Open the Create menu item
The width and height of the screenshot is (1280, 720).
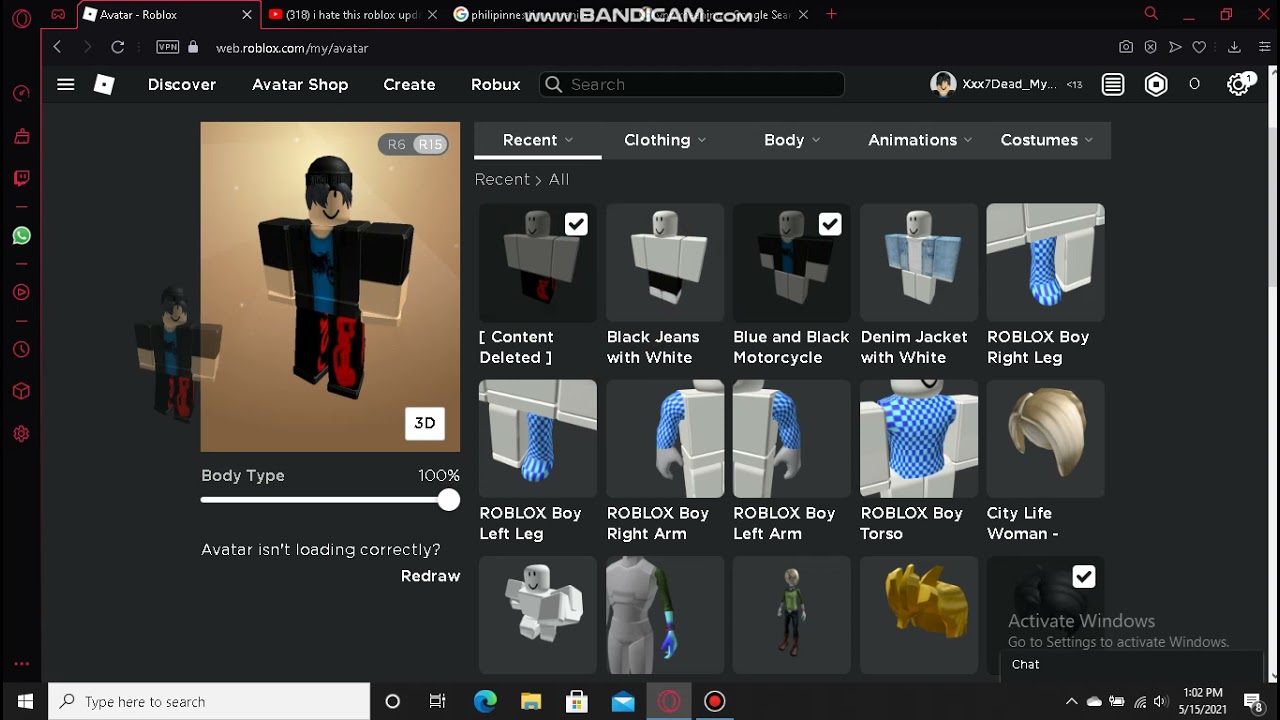pos(409,85)
